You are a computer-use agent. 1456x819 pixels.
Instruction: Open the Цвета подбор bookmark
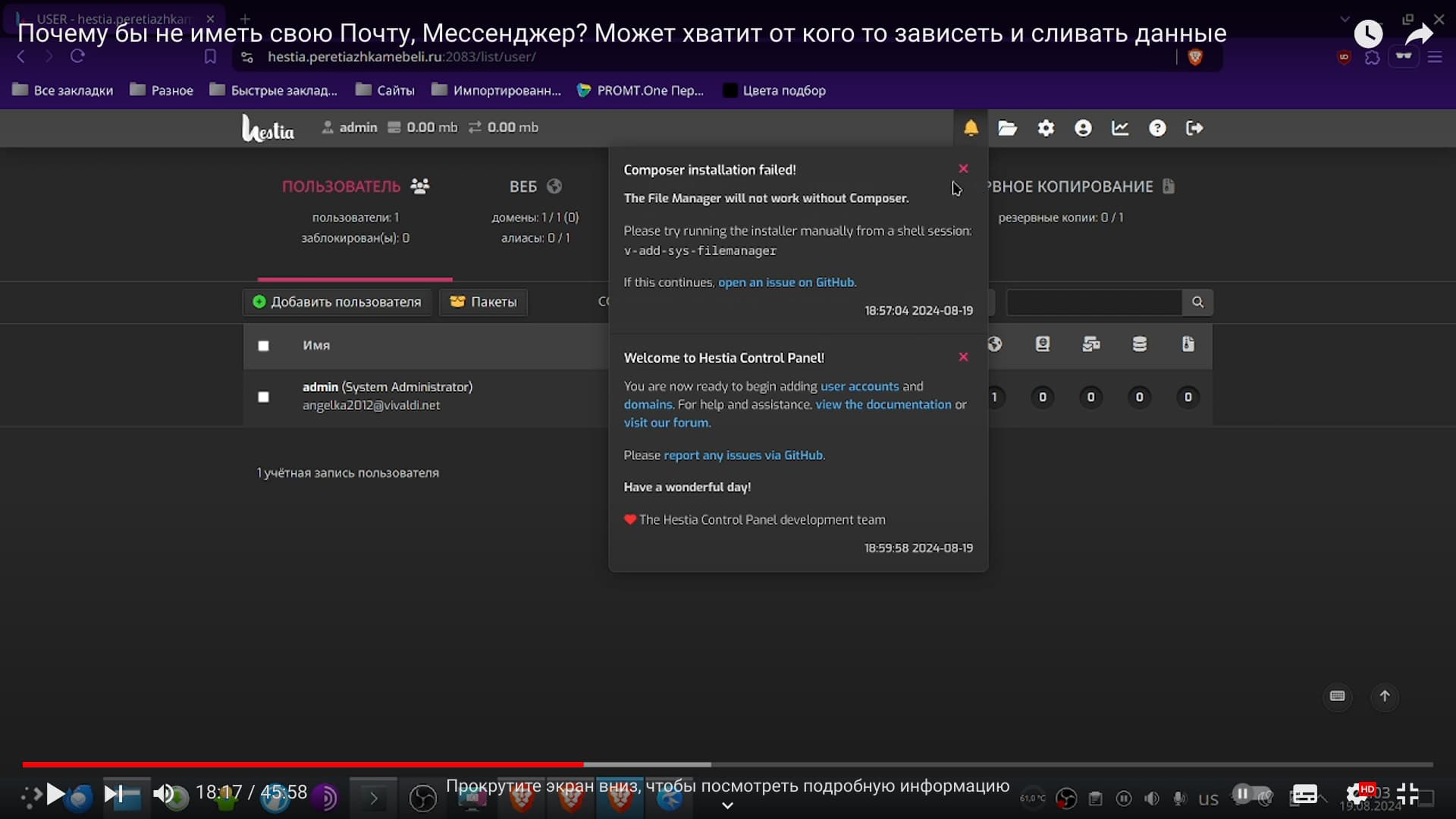pyautogui.click(x=775, y=90)
